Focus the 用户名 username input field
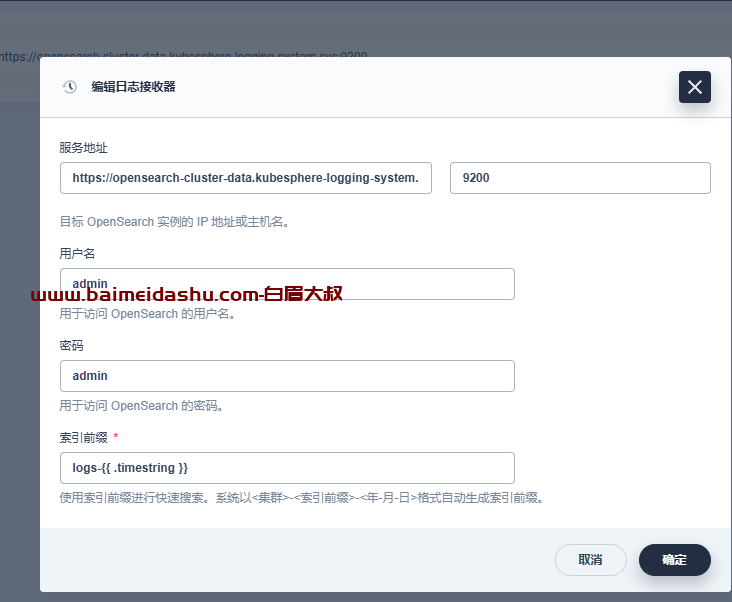This screenshot has width=732, height=602. click(x=287, y=284)
